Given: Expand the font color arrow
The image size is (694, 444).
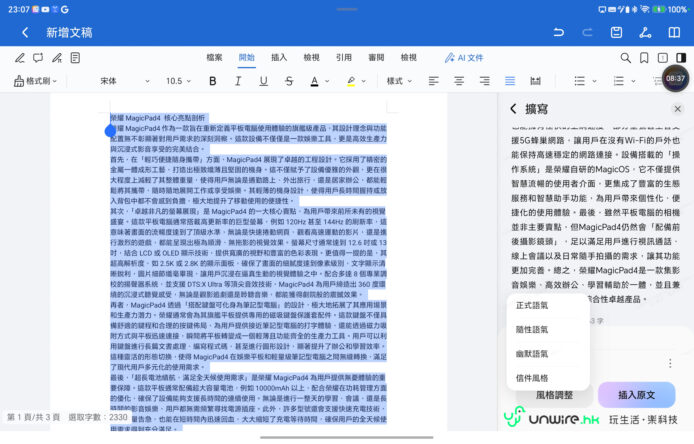Looking at the screenshot, I should tap(328, 81).
